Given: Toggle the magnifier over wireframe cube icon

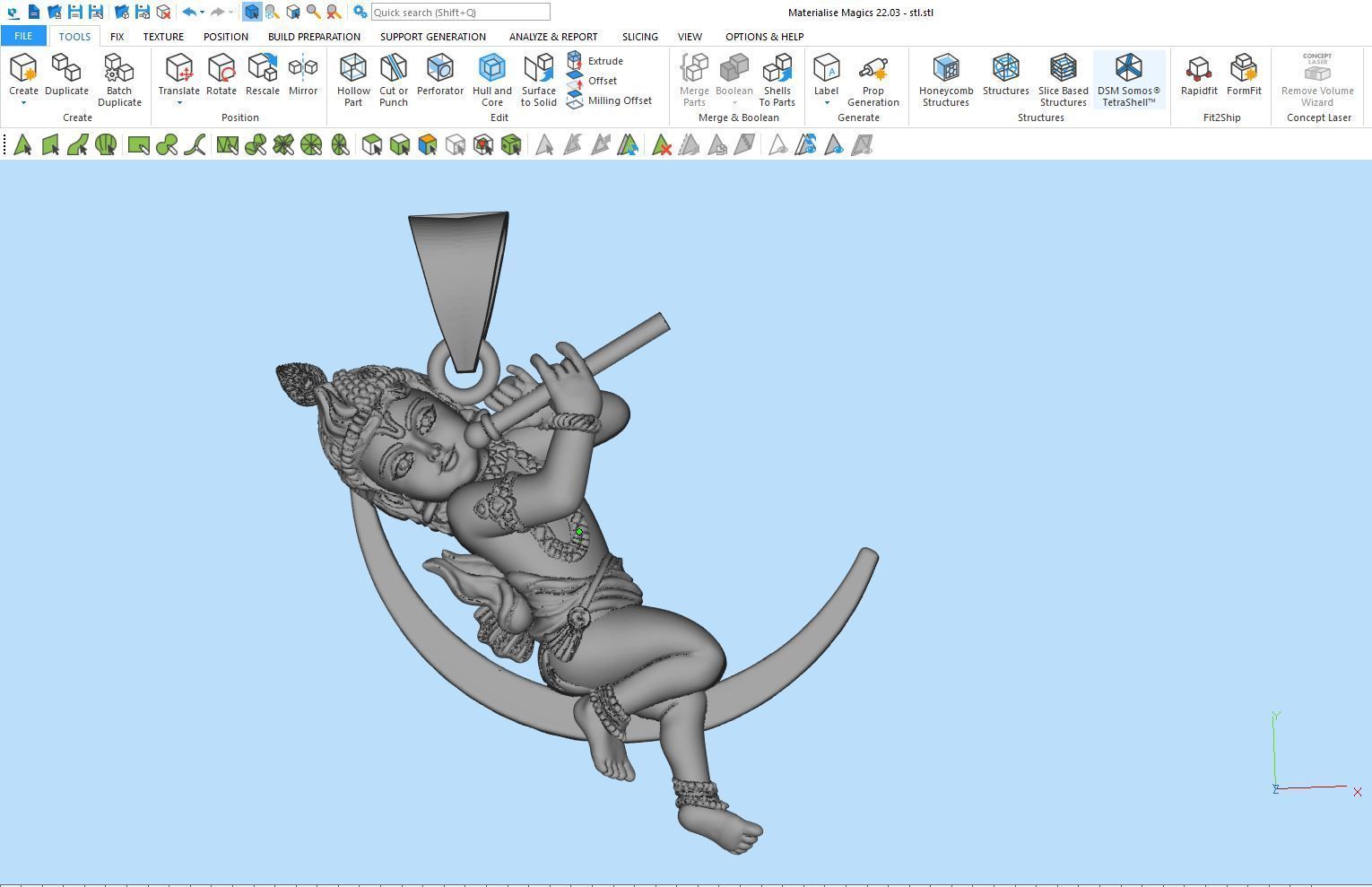Looking at the screenshot, I should click(x=272, y=13).
